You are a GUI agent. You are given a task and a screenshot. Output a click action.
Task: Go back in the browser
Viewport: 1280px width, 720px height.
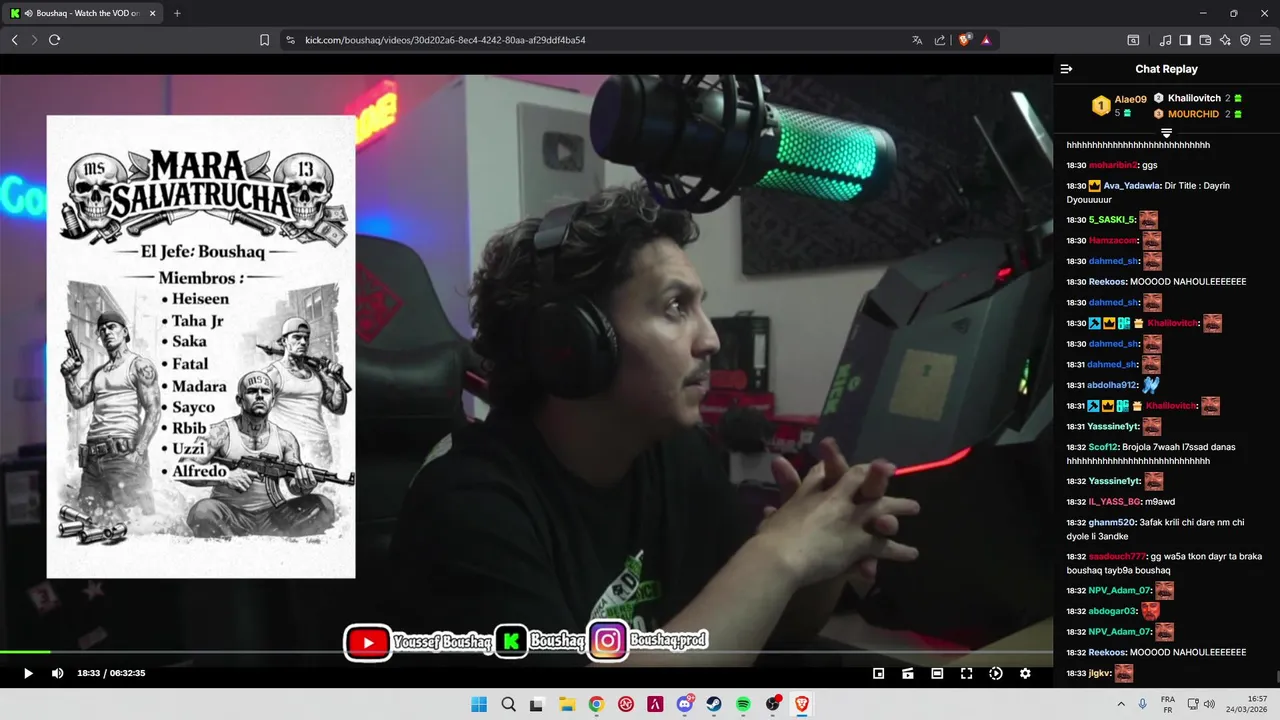click(x=14, y=40)
